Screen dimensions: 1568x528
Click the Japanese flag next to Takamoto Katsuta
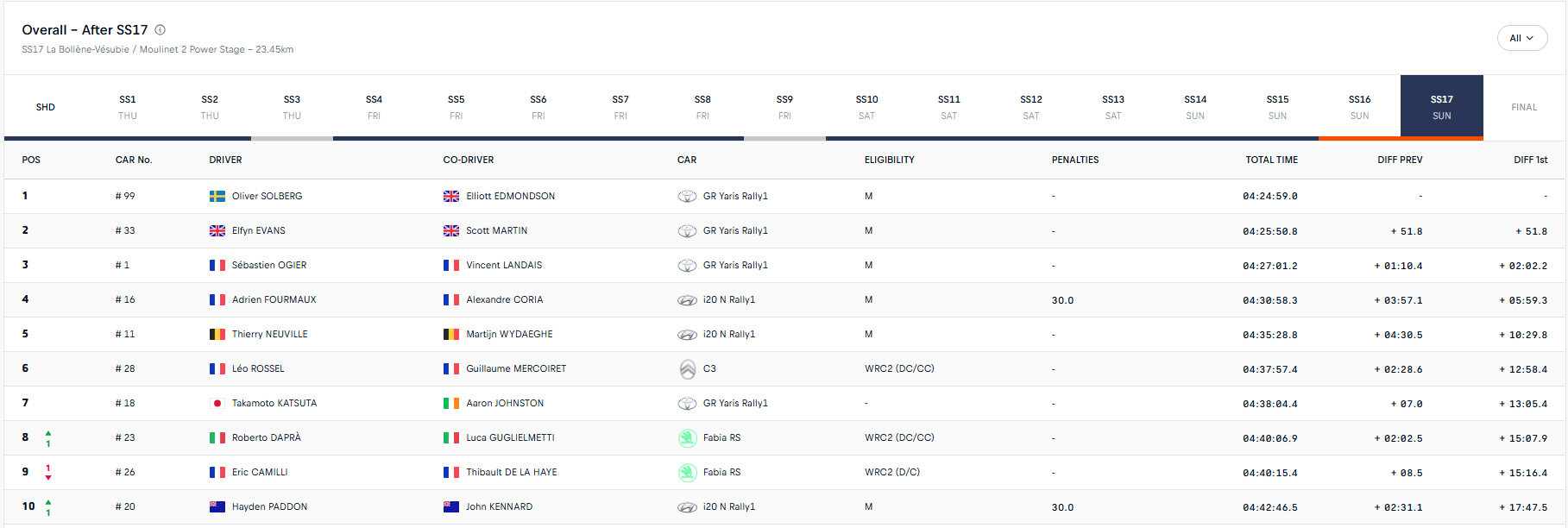pos(217,404)
